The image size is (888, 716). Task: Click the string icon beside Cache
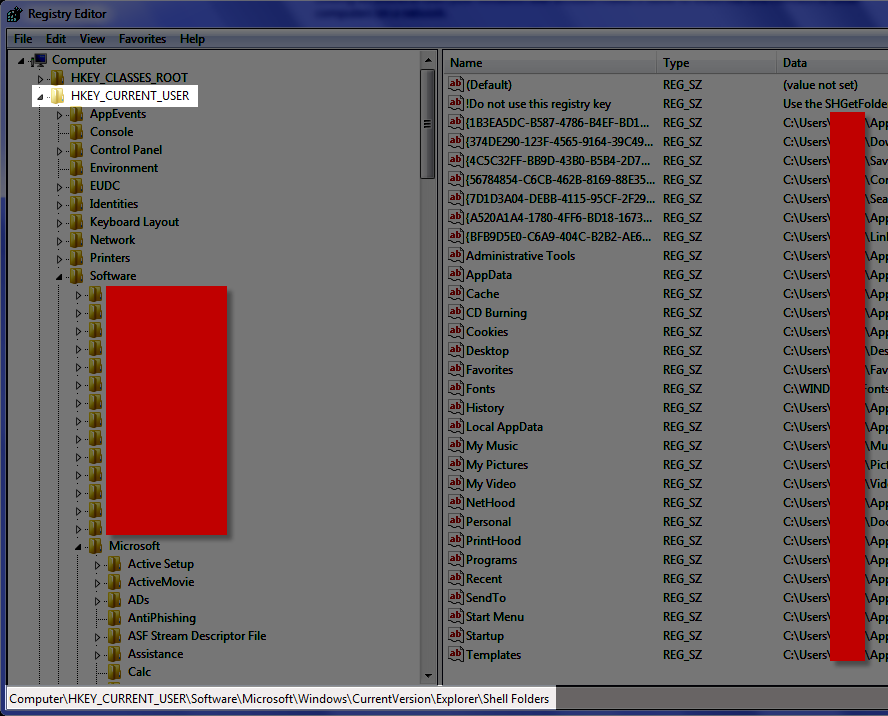[x=456, y=293]
